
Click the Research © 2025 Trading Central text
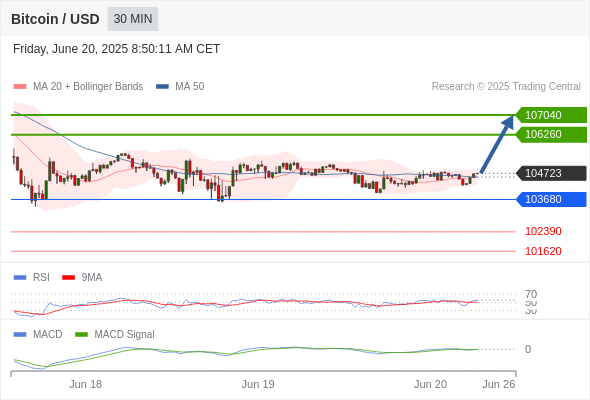pyautogui.click(x=506, y=87)
